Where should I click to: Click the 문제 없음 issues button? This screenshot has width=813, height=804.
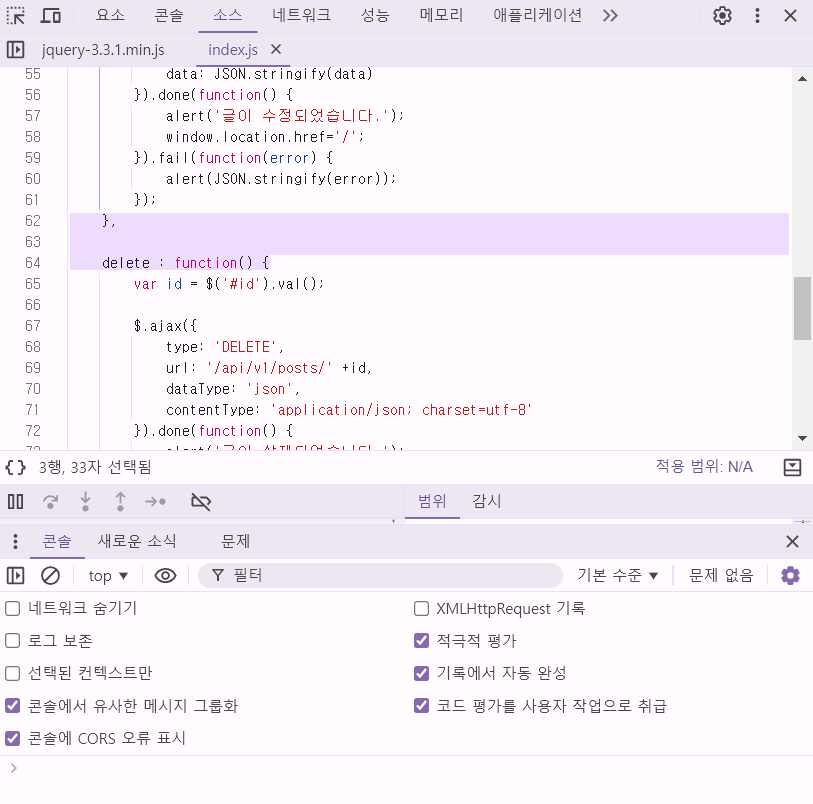click(721, 575)
